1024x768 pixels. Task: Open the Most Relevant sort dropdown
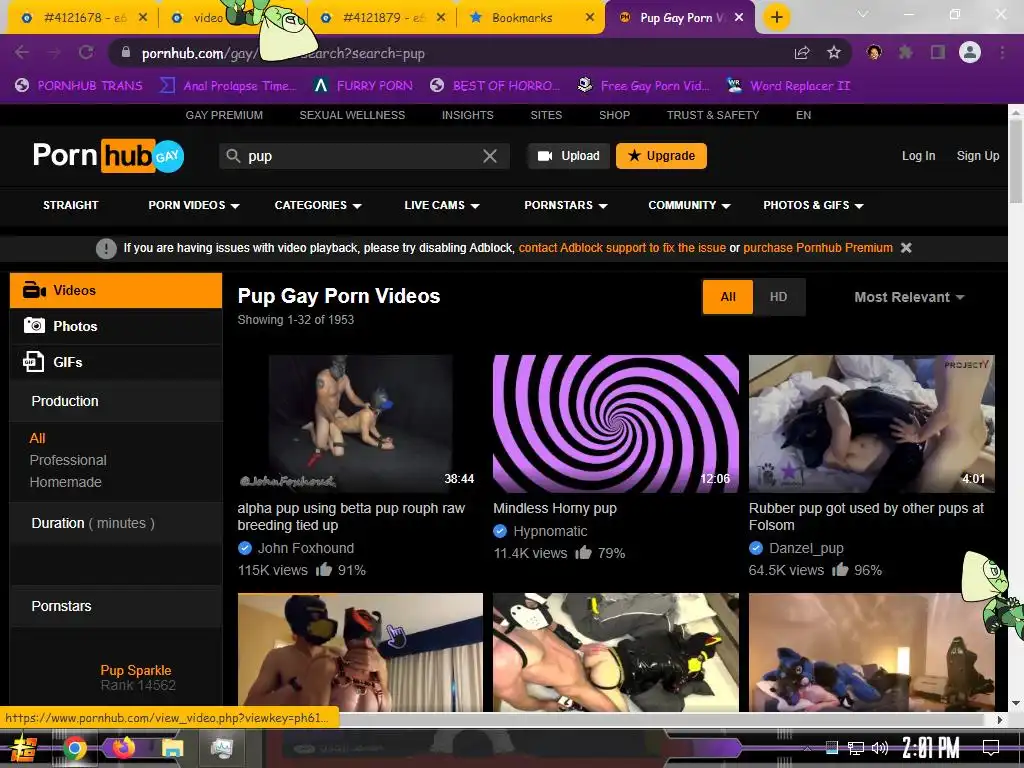(x=909, y=297)
